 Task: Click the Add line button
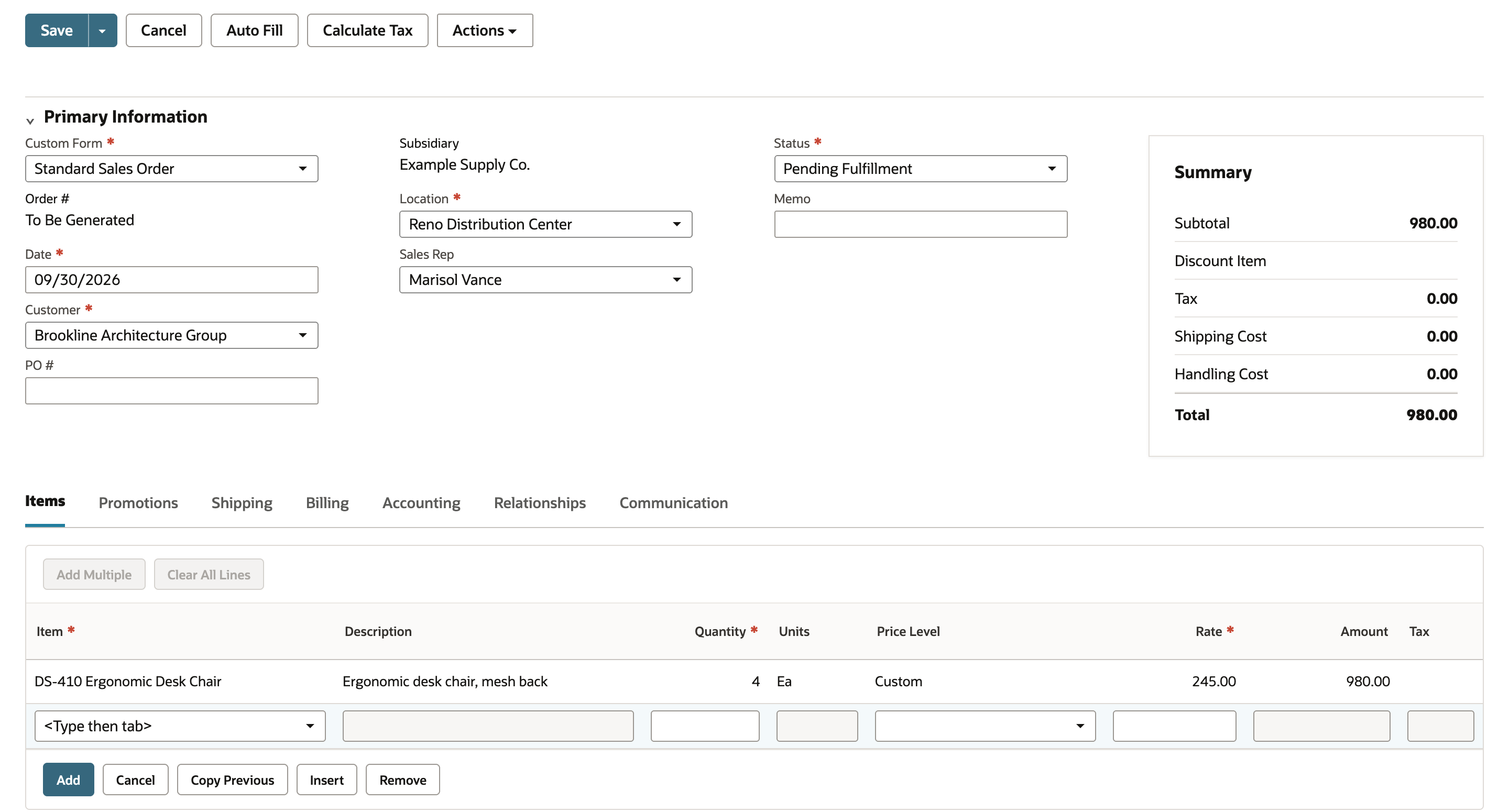pos(68,780)
